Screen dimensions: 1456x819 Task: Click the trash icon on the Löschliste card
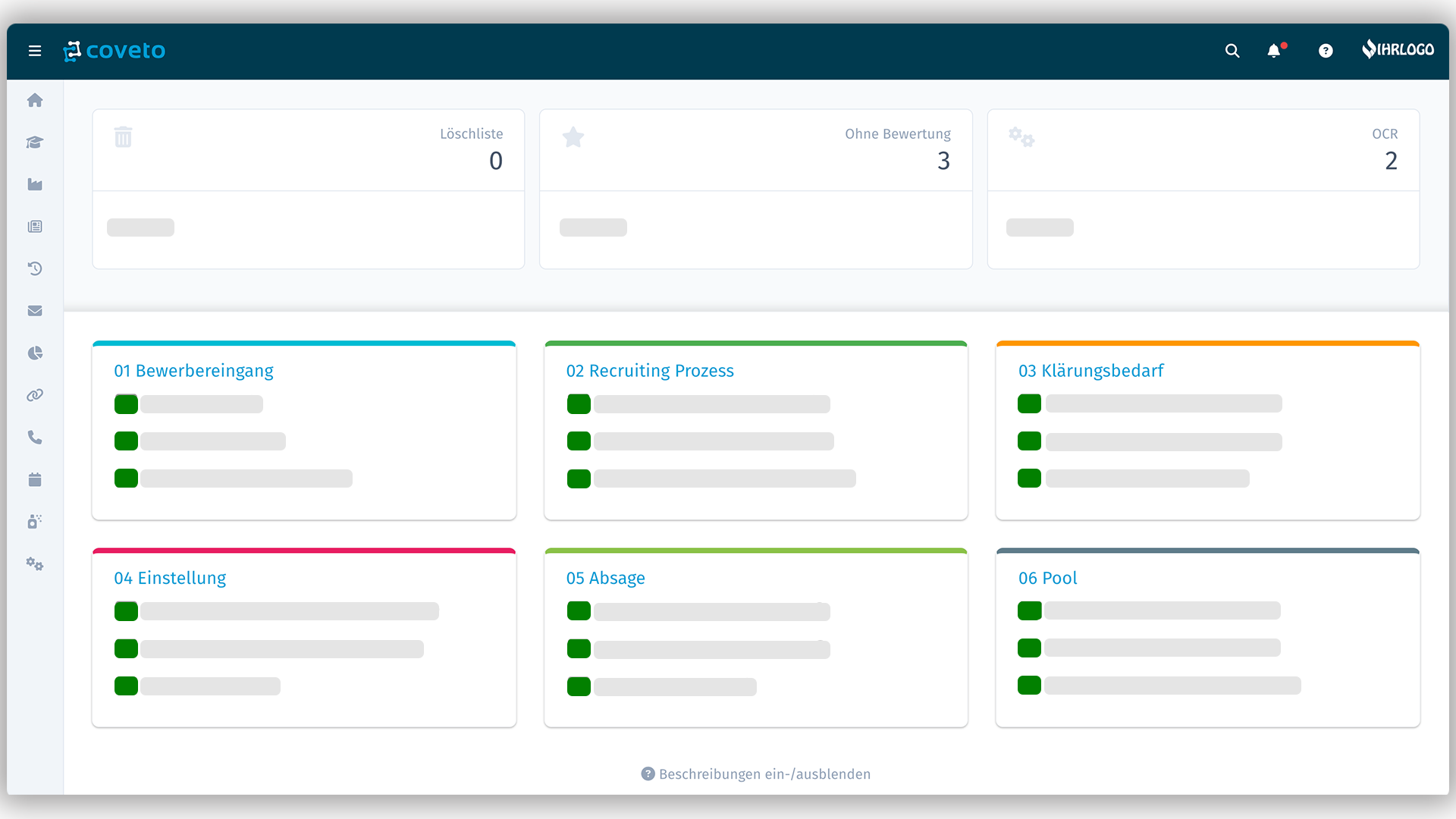click(x=124, y=137)
